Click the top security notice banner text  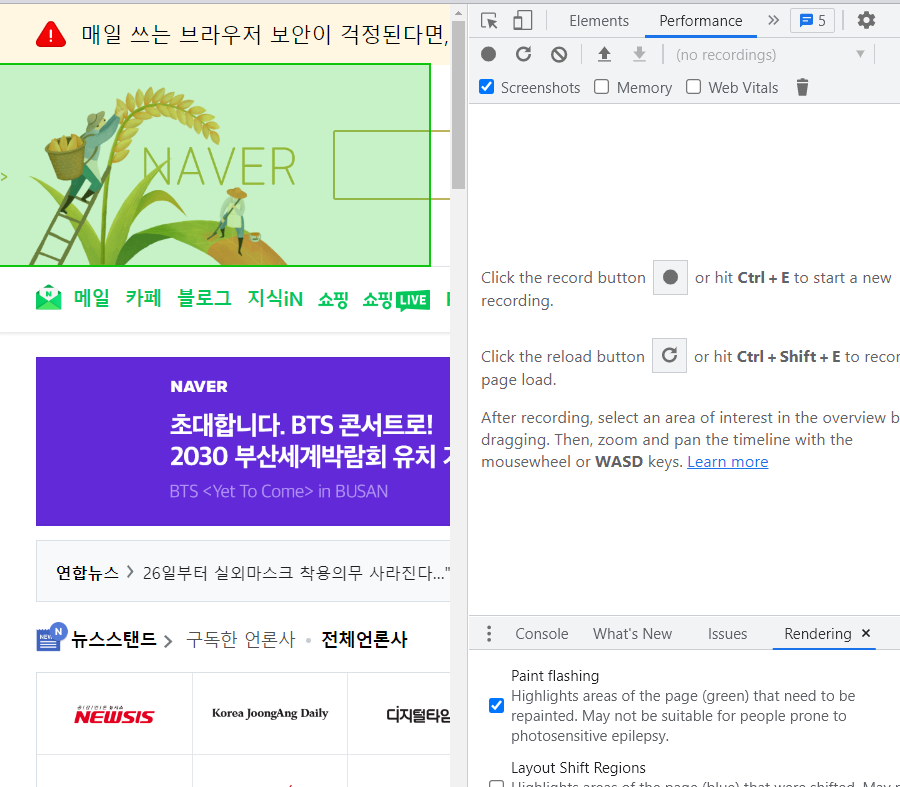(x=265, y=34)
